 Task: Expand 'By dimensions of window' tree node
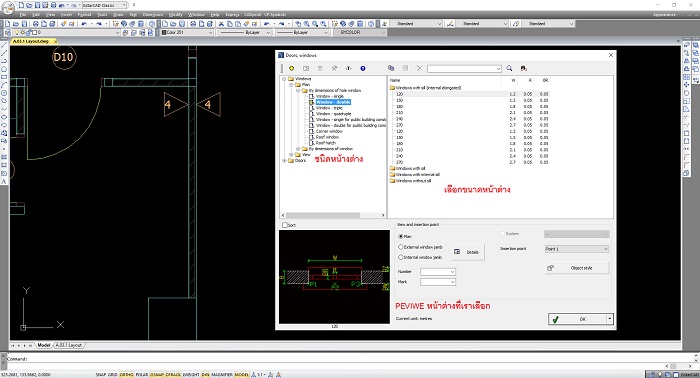(x=298, y=149)
